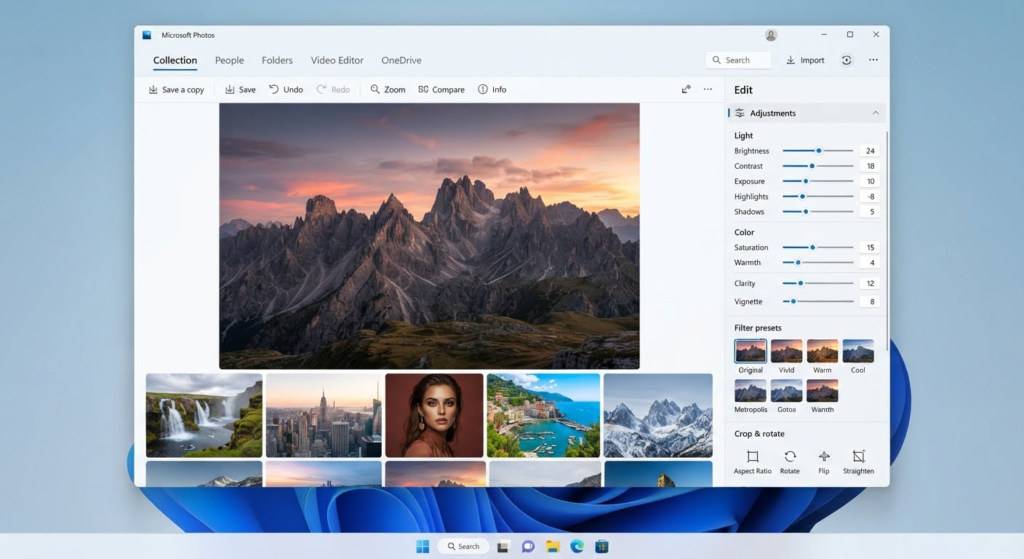This screenshot has height=559, width=1024.
Task: Click the Search box in Photos
Action: [x=738, y=60]
